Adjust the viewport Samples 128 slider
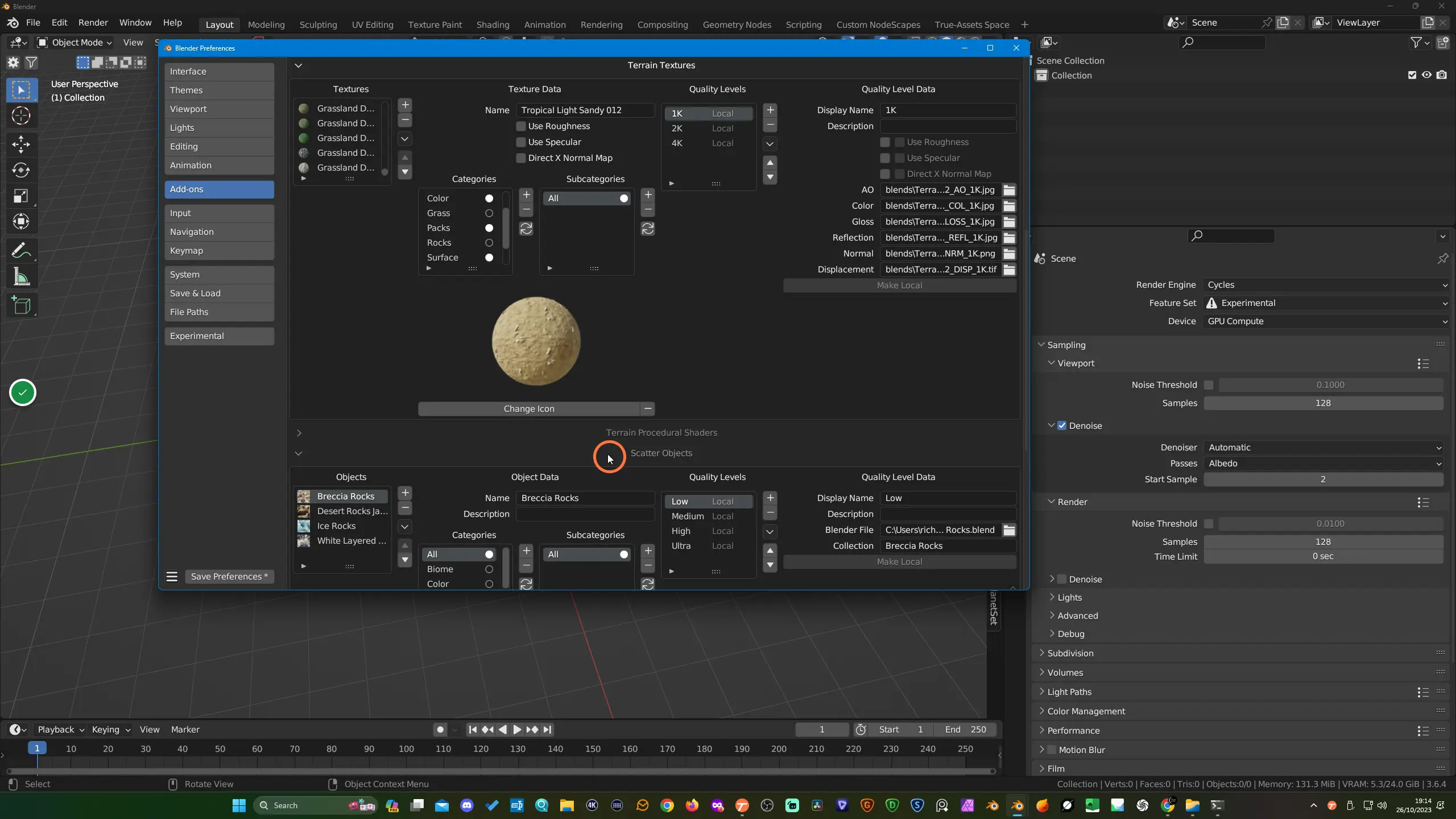 (1323, 403)
